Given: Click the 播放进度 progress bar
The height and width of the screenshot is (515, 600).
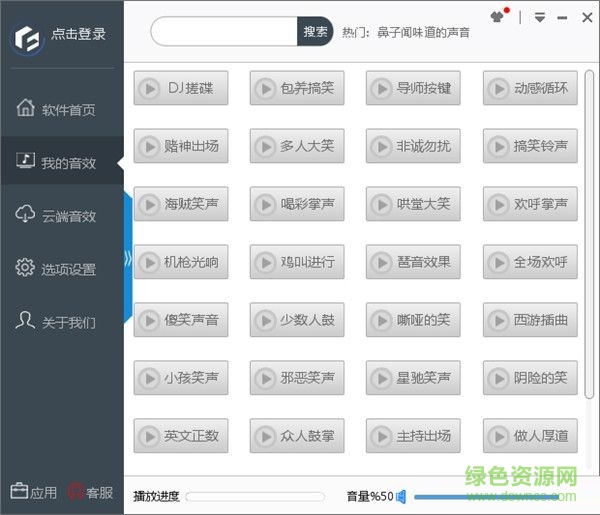Looking at the screenshot, I should 255,497.
